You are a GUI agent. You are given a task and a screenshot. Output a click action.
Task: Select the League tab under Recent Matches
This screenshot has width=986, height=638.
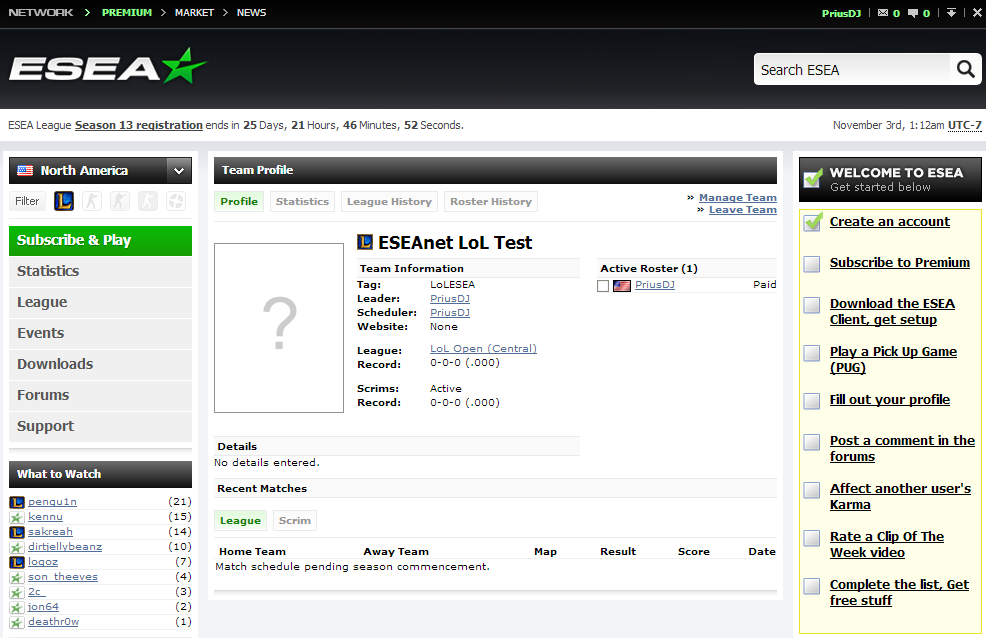tap(240, 520)
